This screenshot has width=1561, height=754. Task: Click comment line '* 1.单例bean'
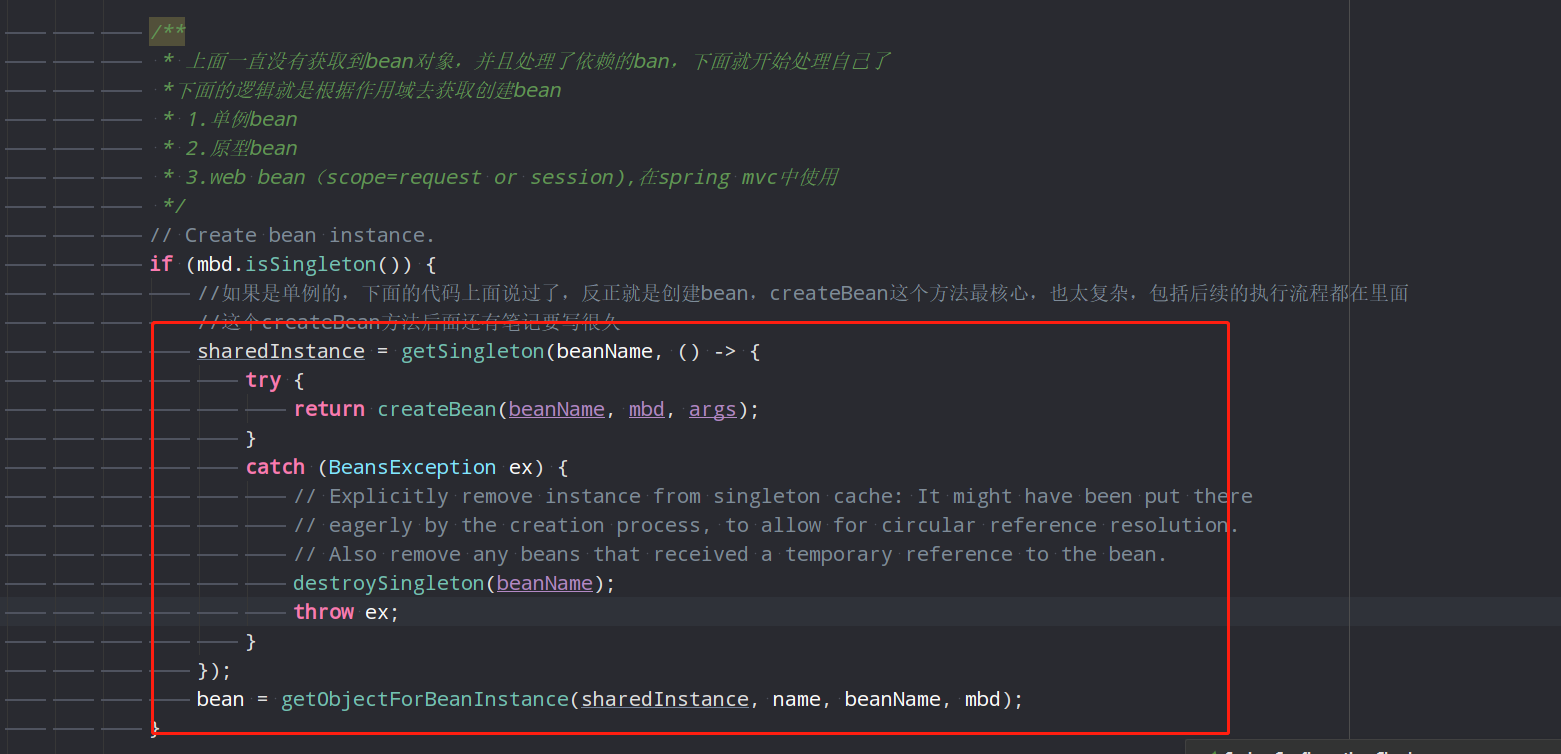click(x=230, y=120)
